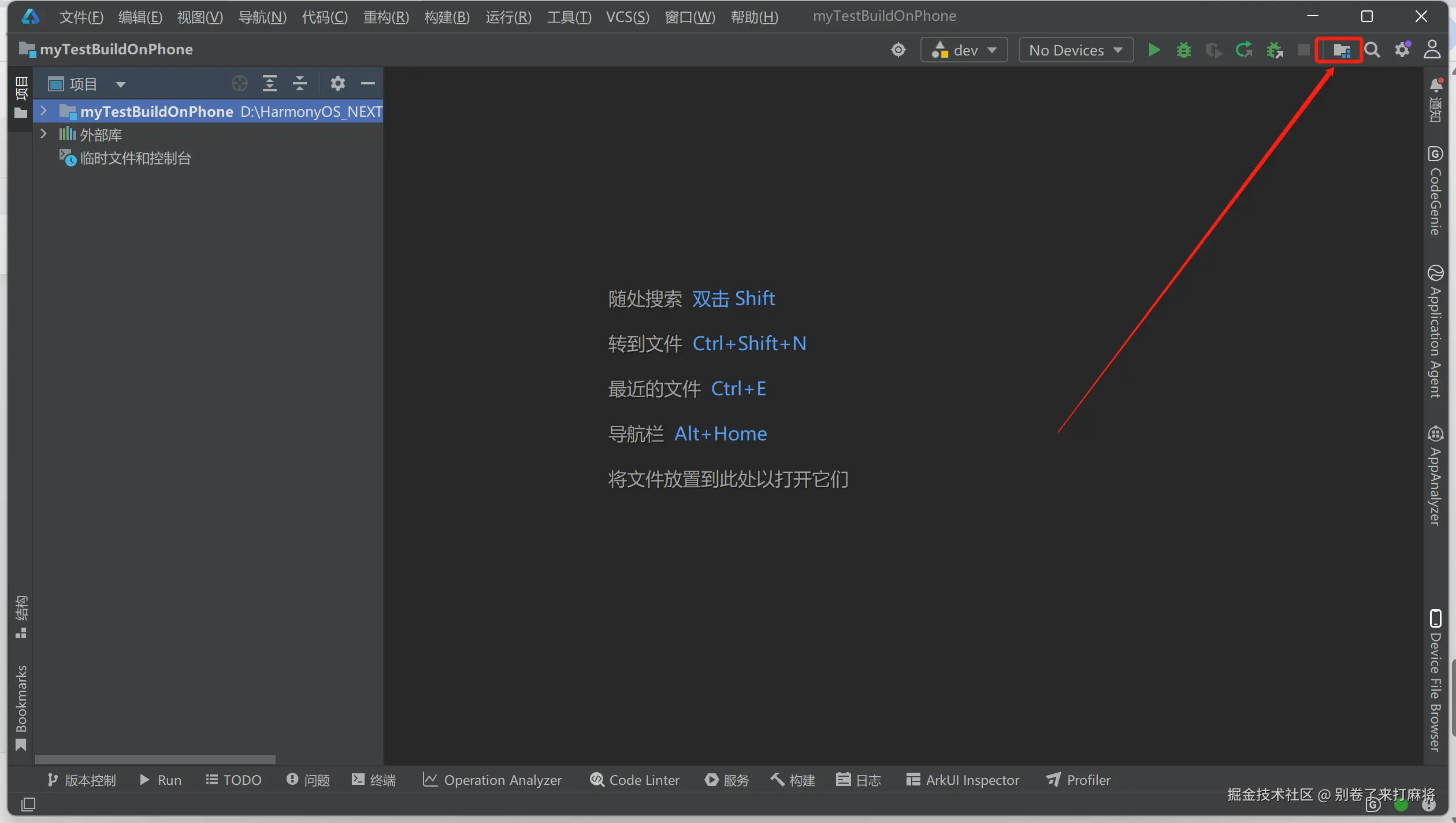Click the Expand All icon in project panel
The width and height of the screenshot is (1456, 823).
click(269, 84)
